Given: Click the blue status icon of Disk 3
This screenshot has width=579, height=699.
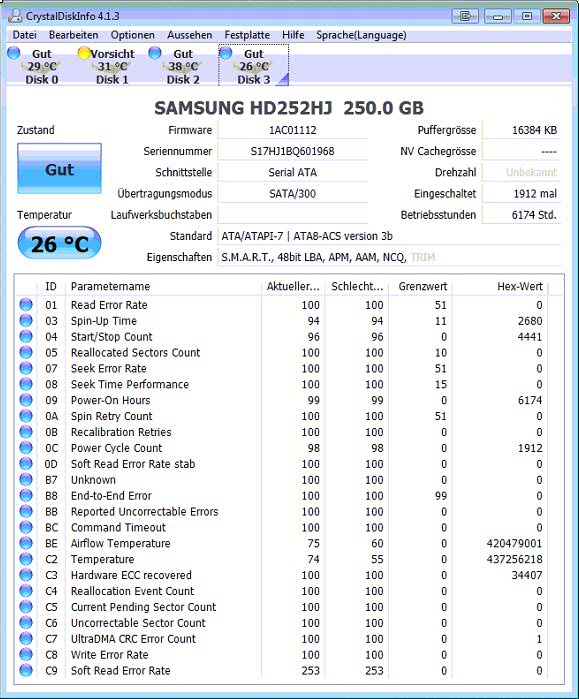Looking at the screenshot, I should point(226,53).
